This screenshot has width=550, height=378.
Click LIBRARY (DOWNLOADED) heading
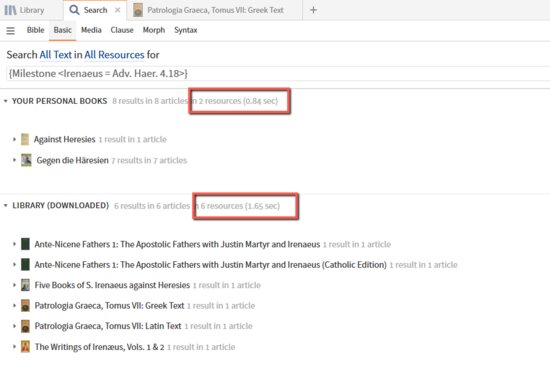(x=61, y=205)
